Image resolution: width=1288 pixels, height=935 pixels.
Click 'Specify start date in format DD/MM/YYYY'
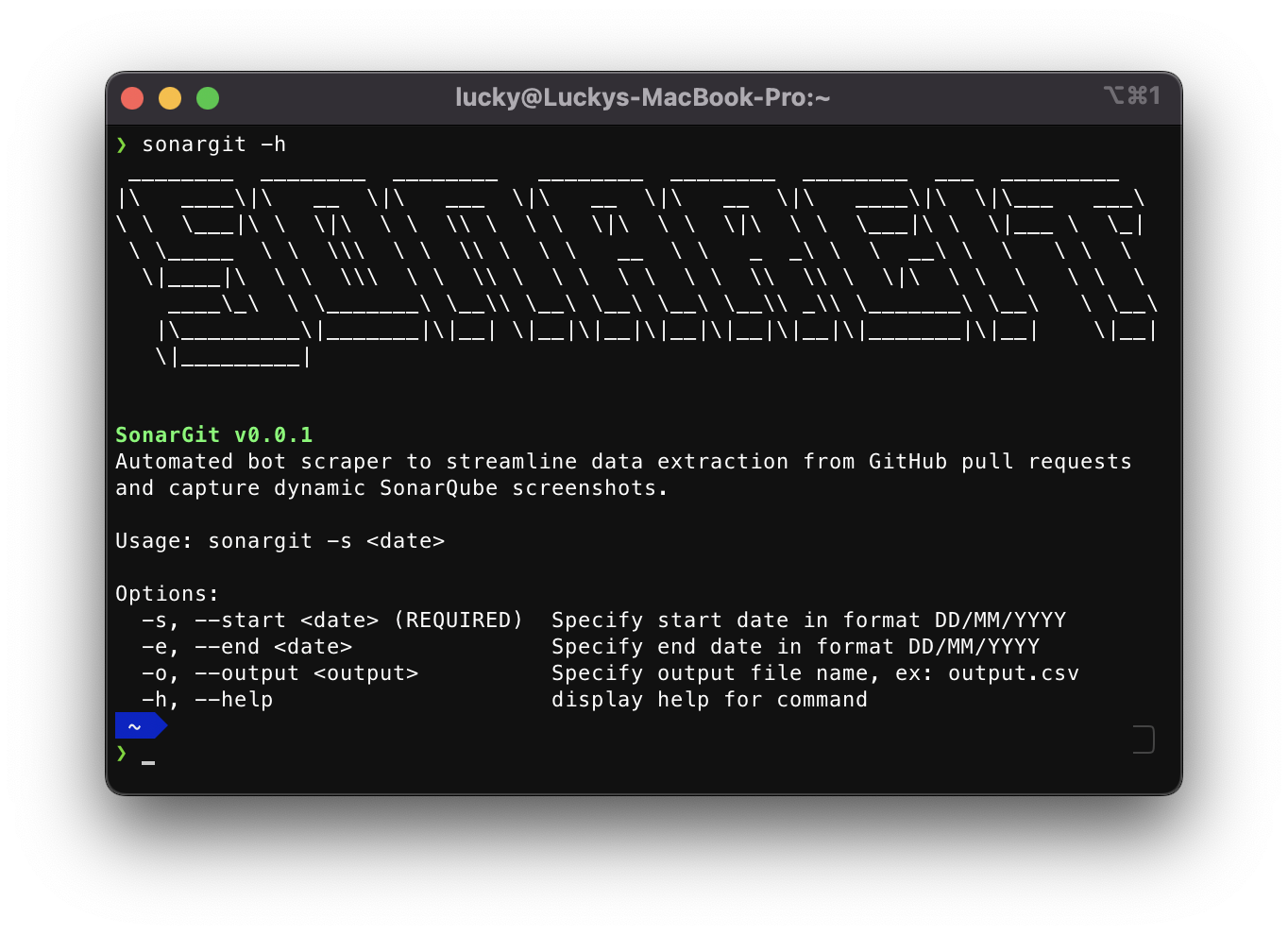click(x=809, y=620)
